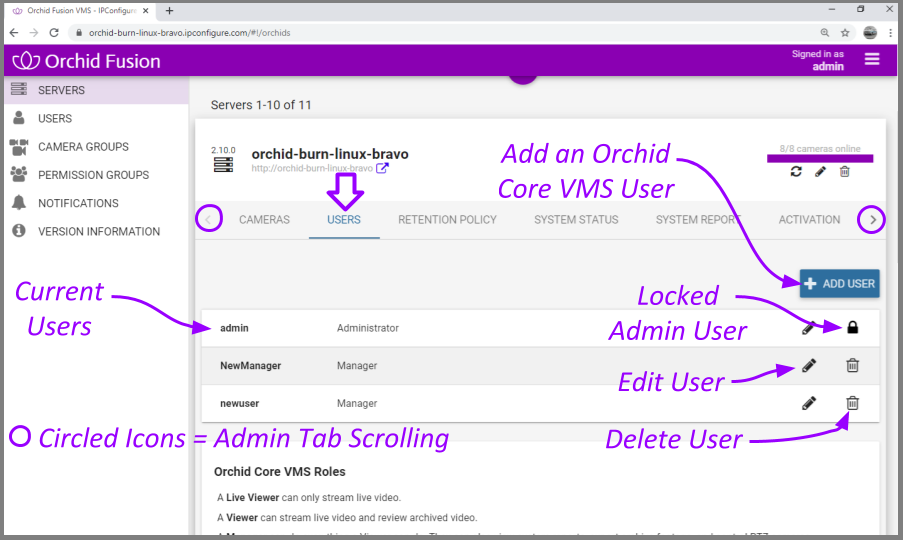
Task: Edit the NewManager user
Action: [809, 366]
